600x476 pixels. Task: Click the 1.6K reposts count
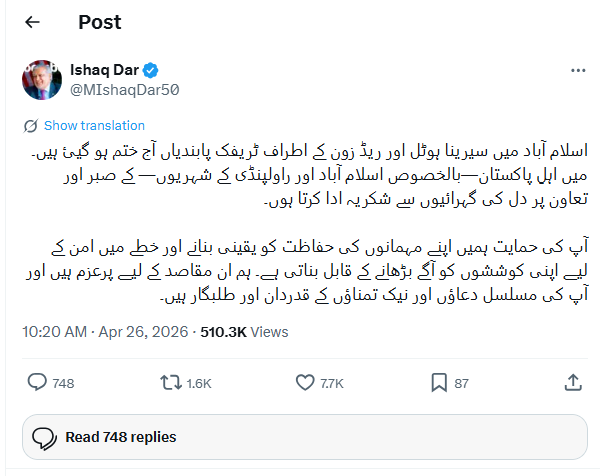click(x=198, y=383)
